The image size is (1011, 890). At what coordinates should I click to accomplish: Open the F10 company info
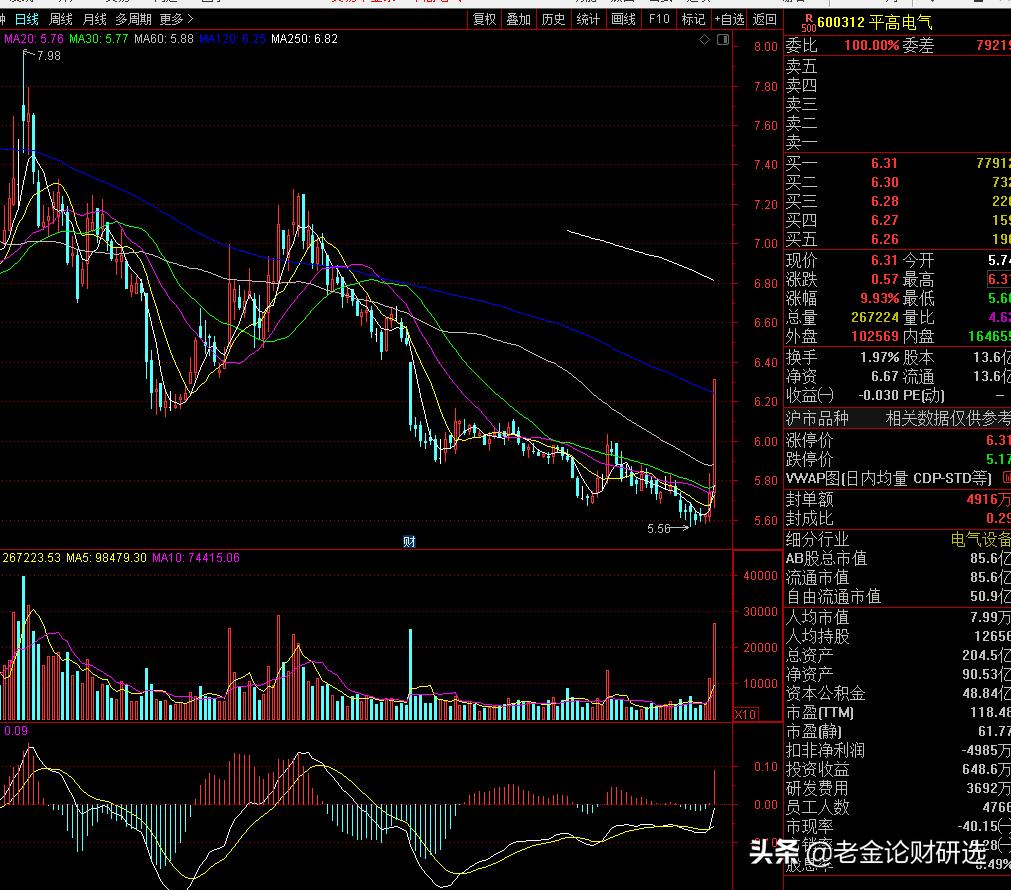(659, 19)
